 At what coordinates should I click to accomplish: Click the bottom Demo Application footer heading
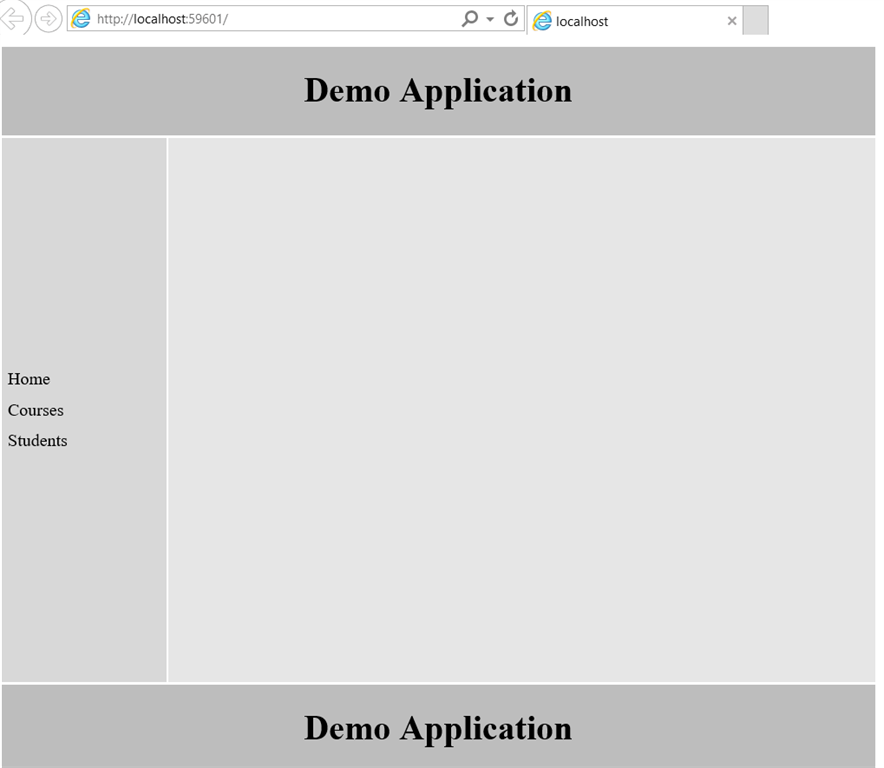tap(438, 728)
